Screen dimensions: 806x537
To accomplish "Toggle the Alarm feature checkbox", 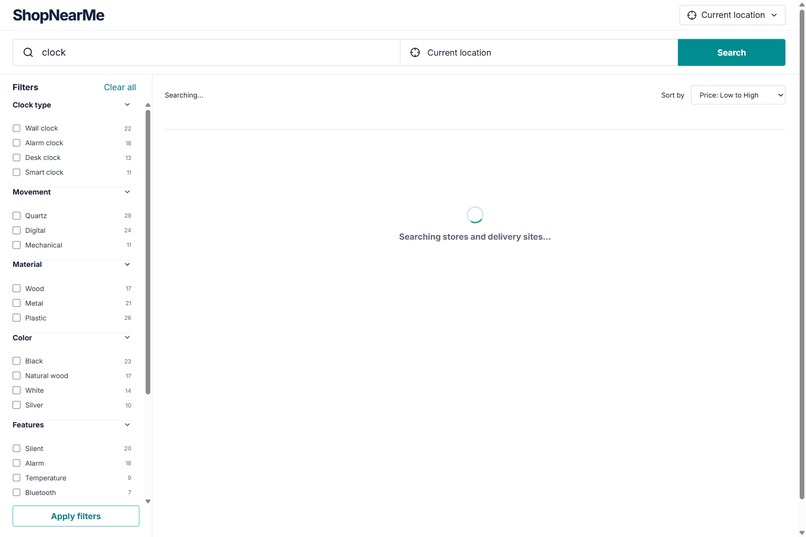I will [16, 463].
